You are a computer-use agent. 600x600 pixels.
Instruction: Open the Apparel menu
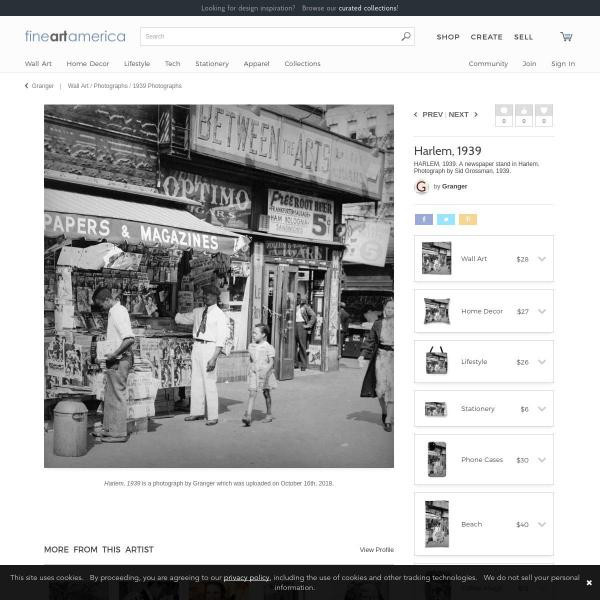click(x=256, y=64)
